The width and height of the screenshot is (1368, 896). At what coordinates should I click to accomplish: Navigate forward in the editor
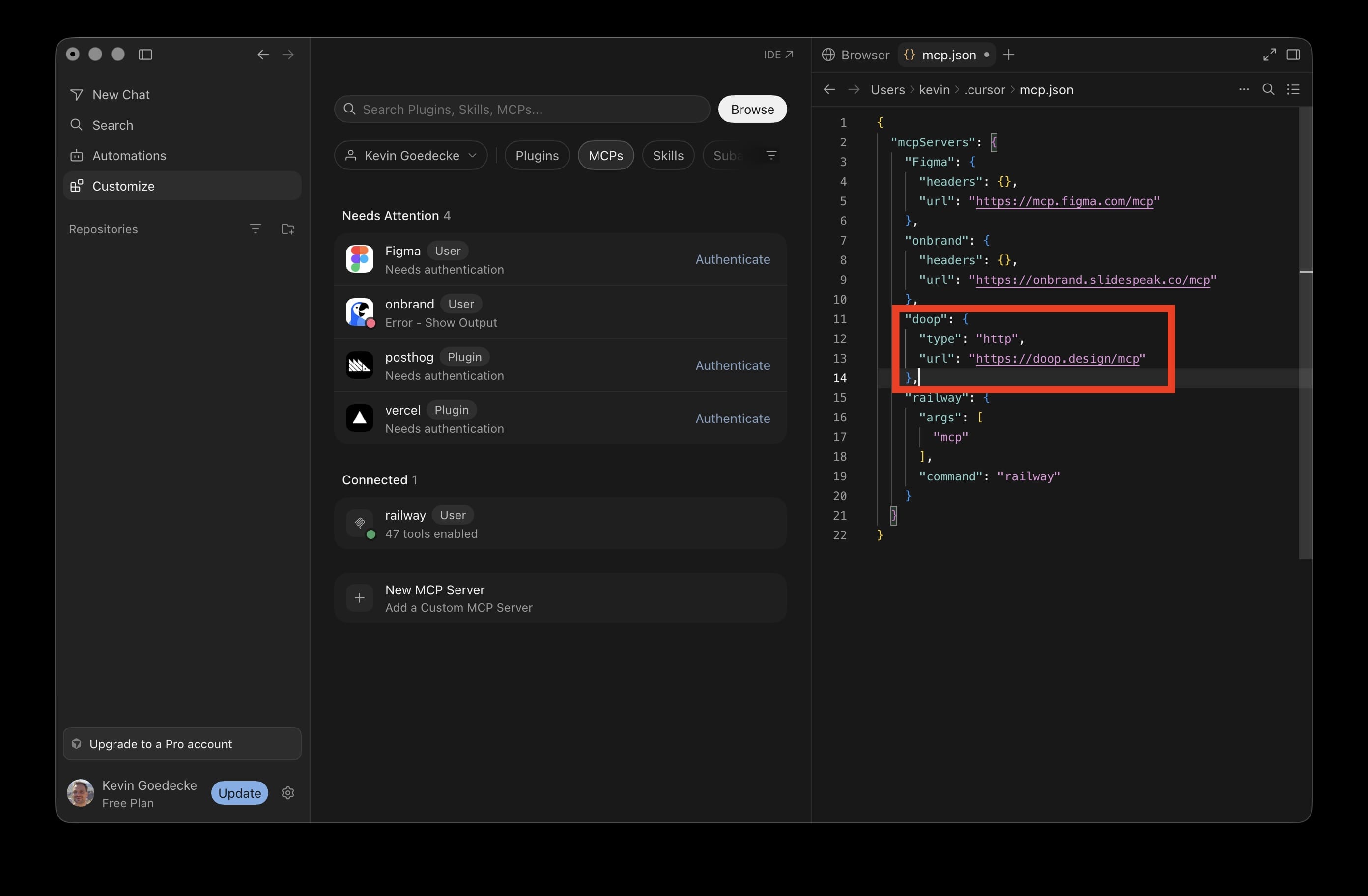pyautogui.click(x=854, y=90)
